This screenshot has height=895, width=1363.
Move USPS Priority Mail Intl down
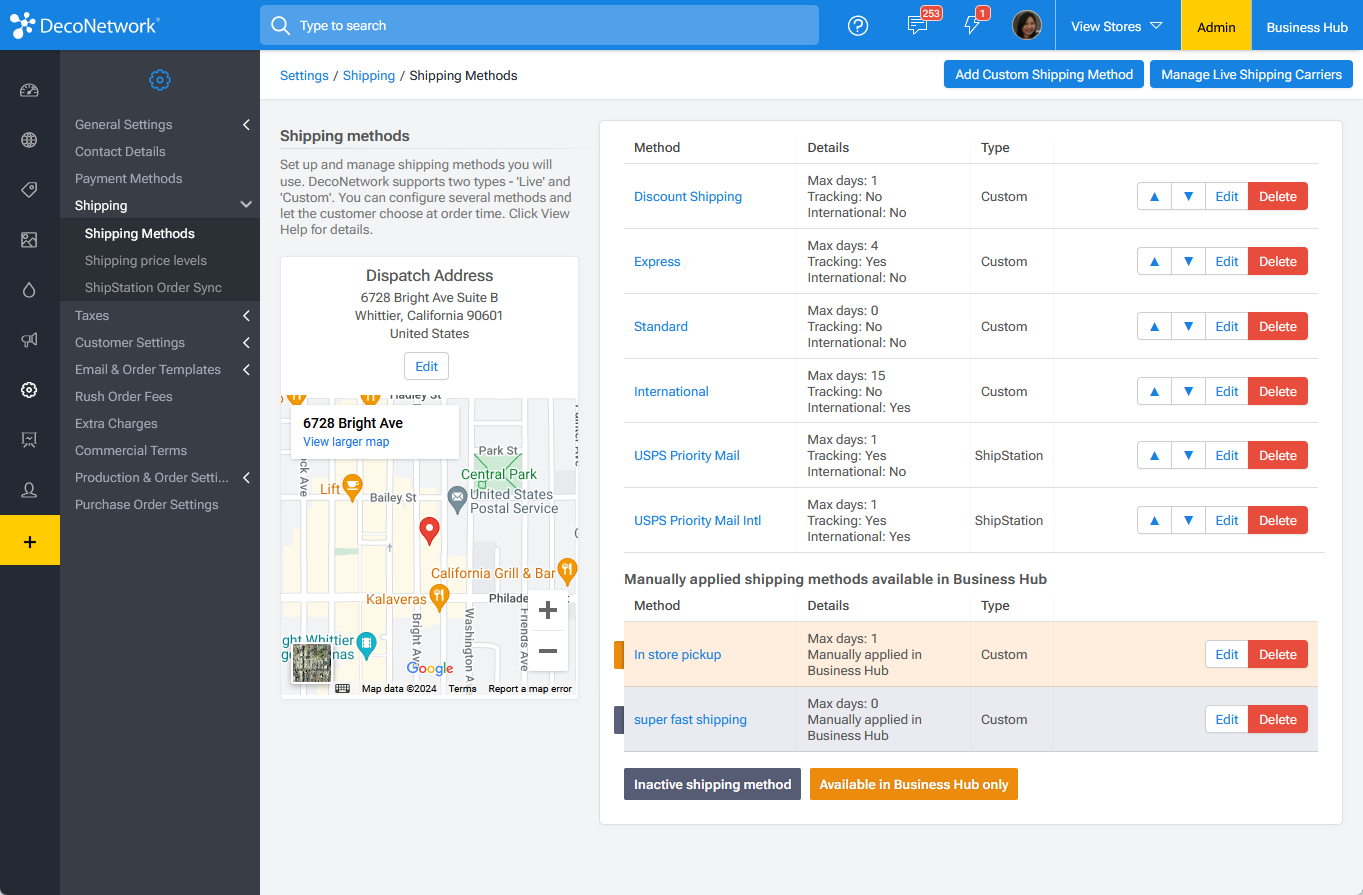coord(1188,521)
